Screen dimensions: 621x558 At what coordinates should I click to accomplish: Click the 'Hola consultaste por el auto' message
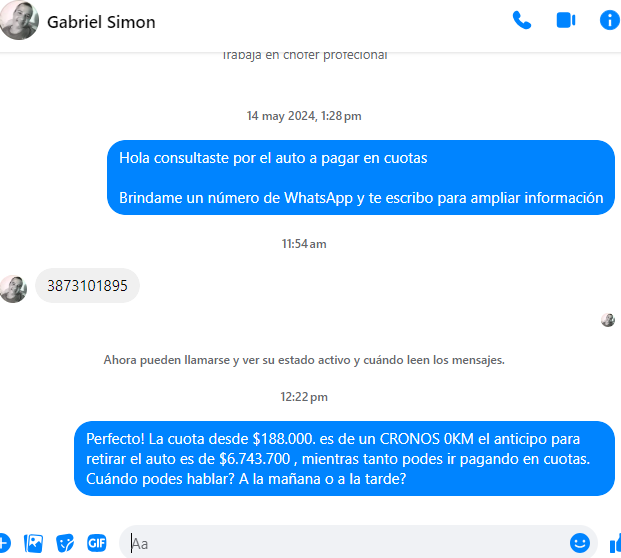tap(361, 177)
